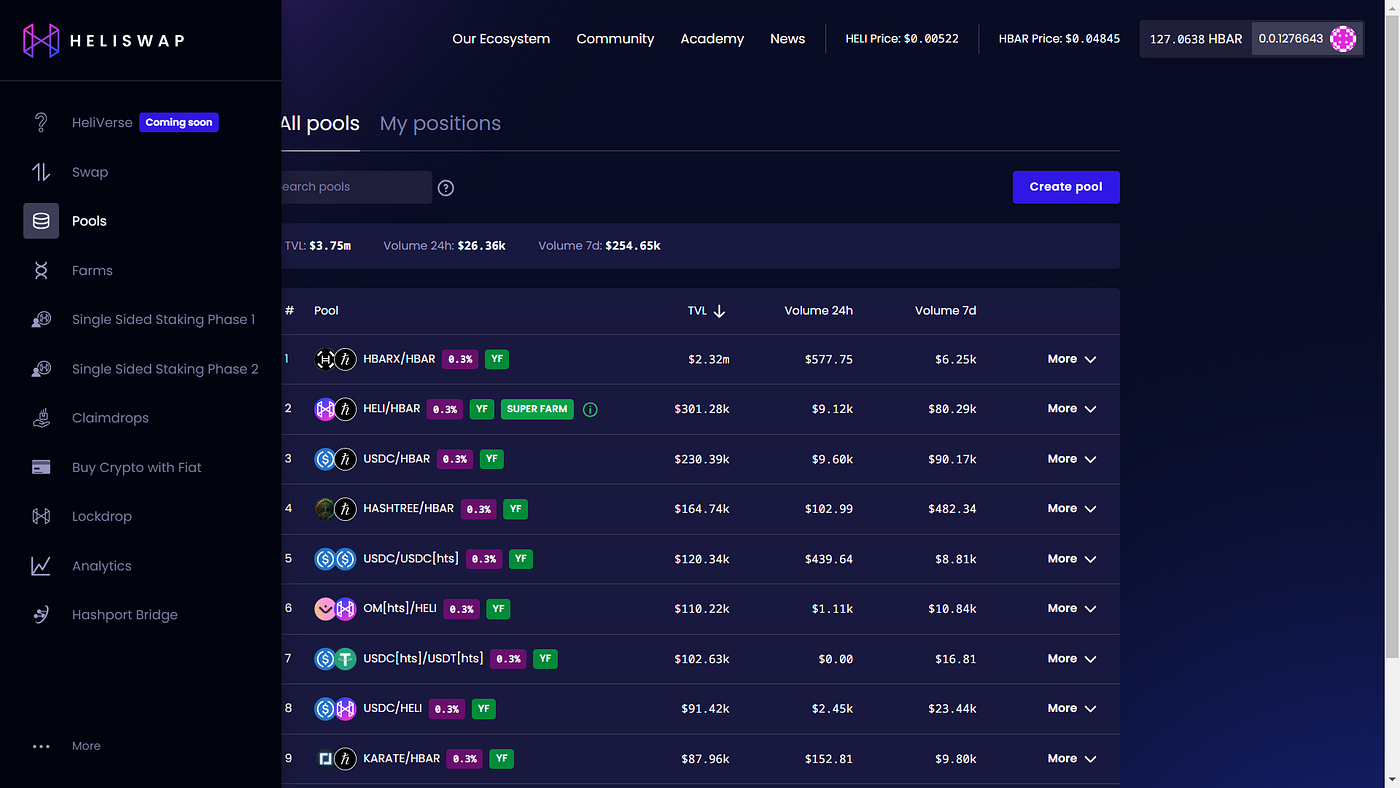Click the HBAR Price $0.04845 text
1400x788 pixels.
tap(1059, 39)
